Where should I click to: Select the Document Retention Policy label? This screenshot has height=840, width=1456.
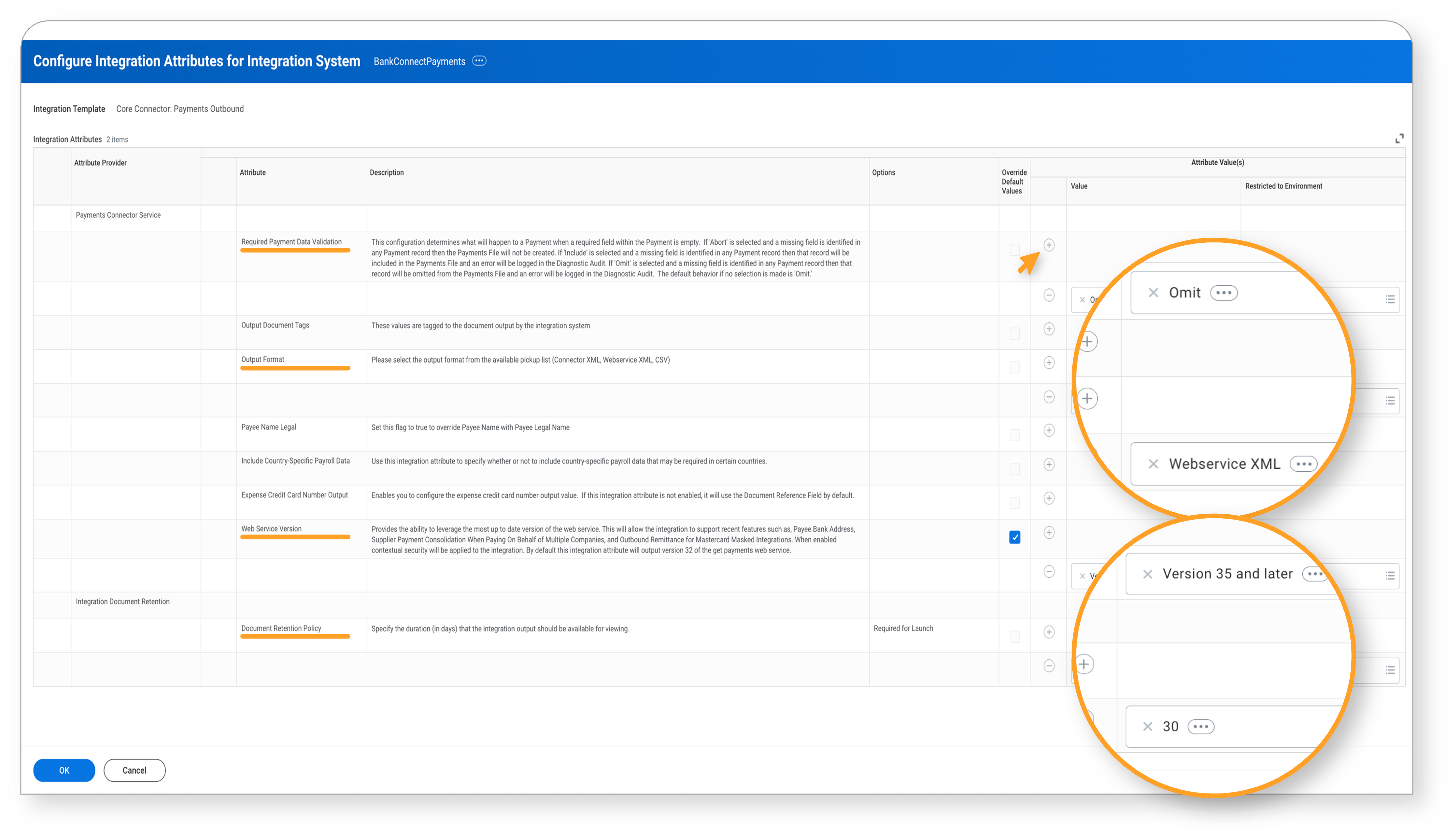tap(281, 628)
